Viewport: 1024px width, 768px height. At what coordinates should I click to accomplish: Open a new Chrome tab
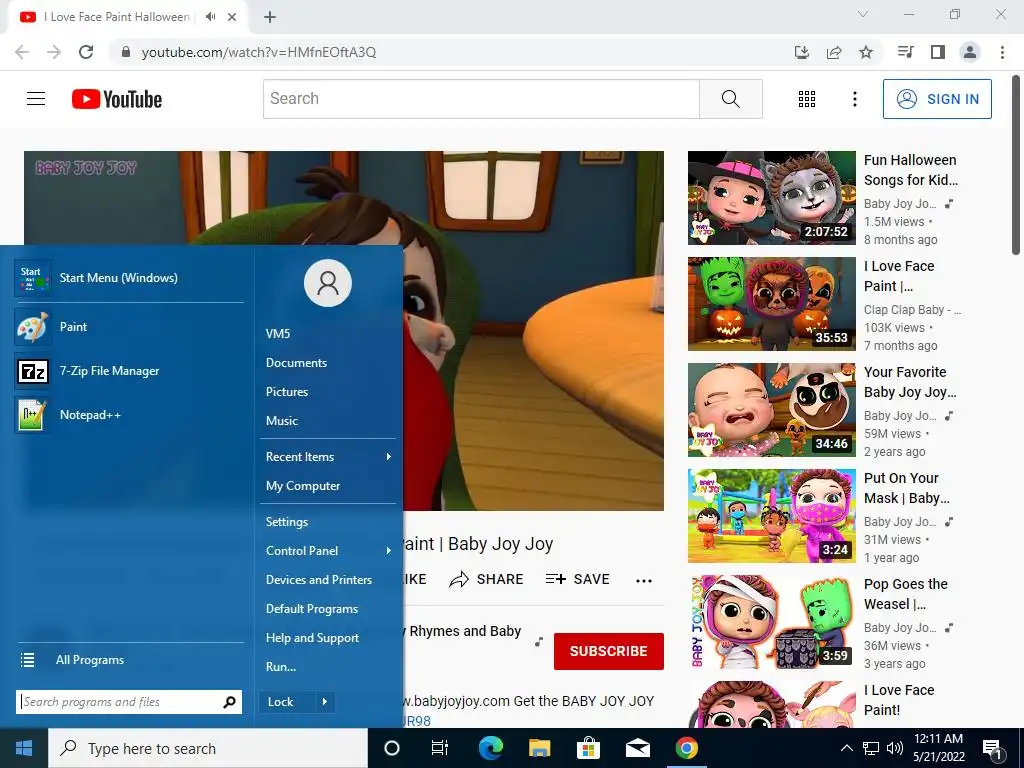click(270, 17)
